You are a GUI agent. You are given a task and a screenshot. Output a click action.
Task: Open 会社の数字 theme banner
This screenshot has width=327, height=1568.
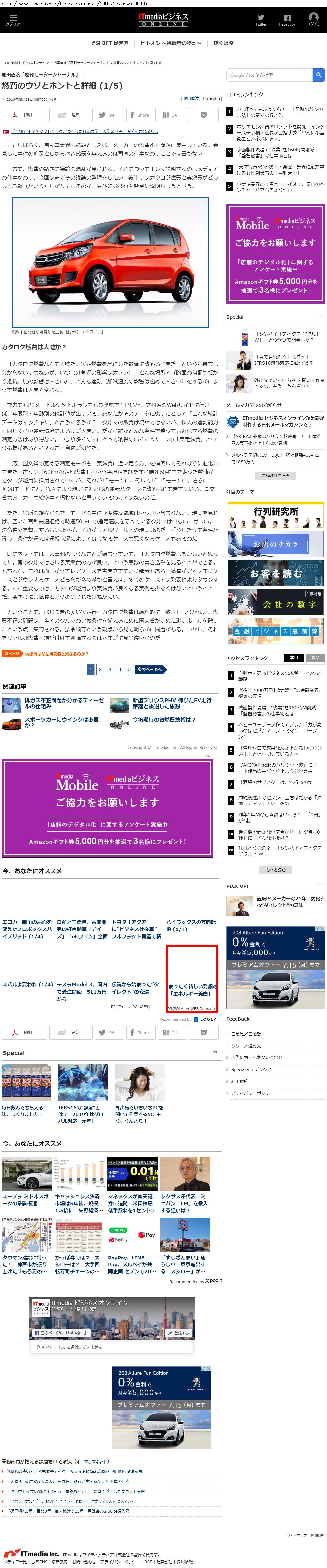pos(275,602)
